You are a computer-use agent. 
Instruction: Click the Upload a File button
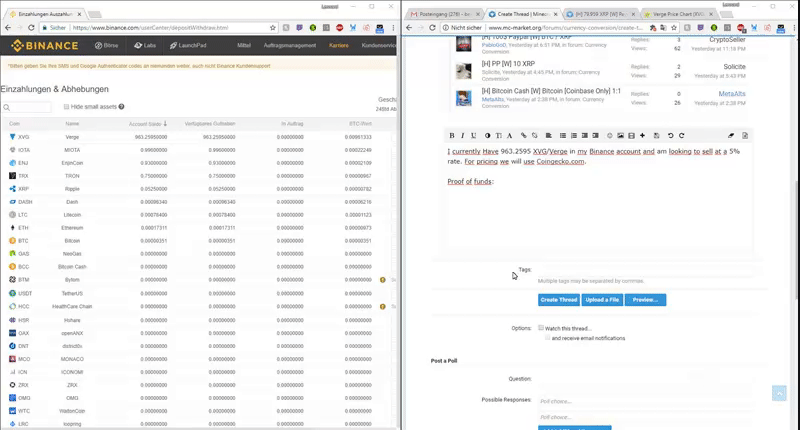coord(602,300)
